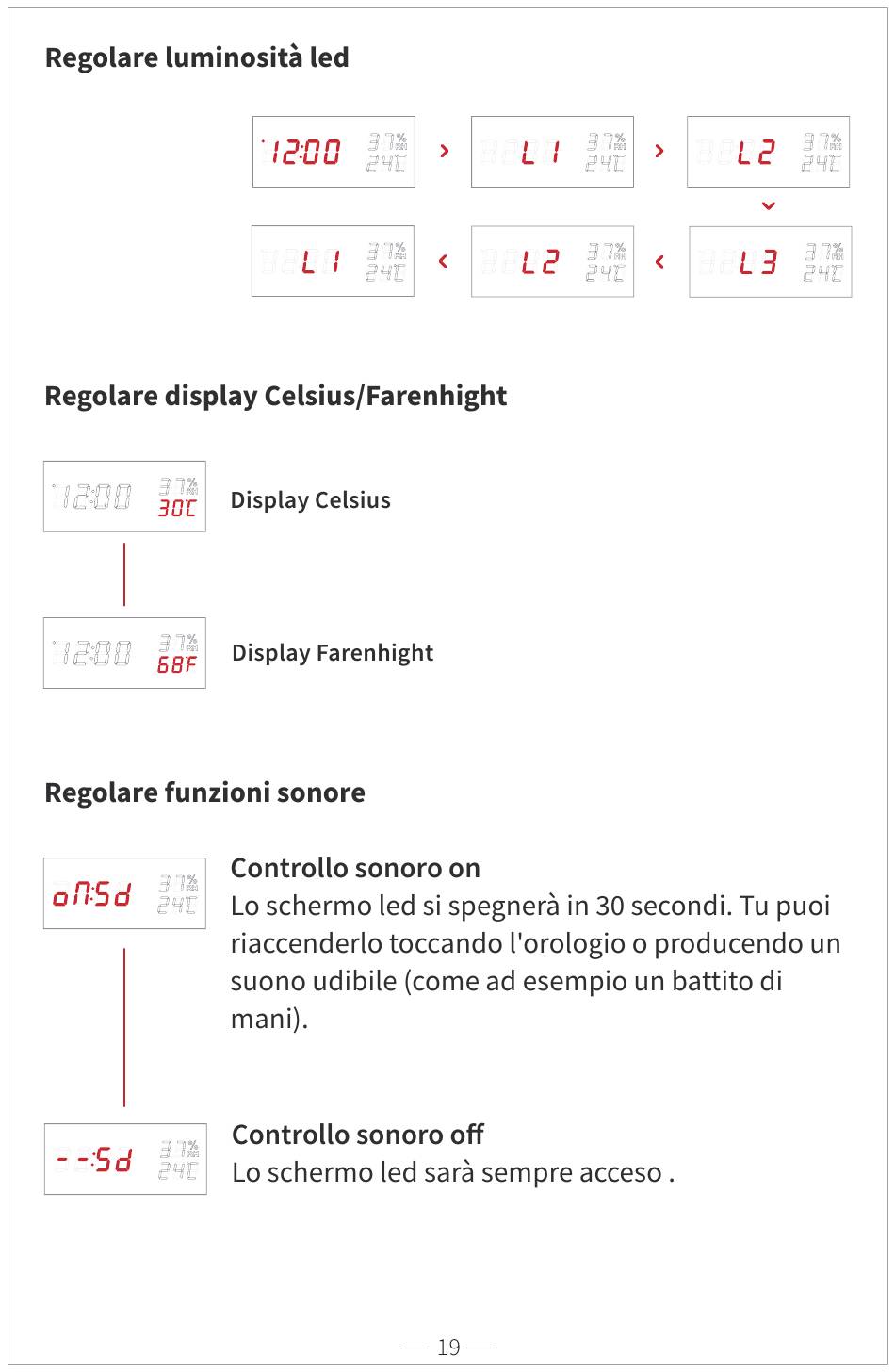This screenshot has width=895, height=1372.
Task: Click the 'Display Farenhight' label
Action: pos(333,653)
